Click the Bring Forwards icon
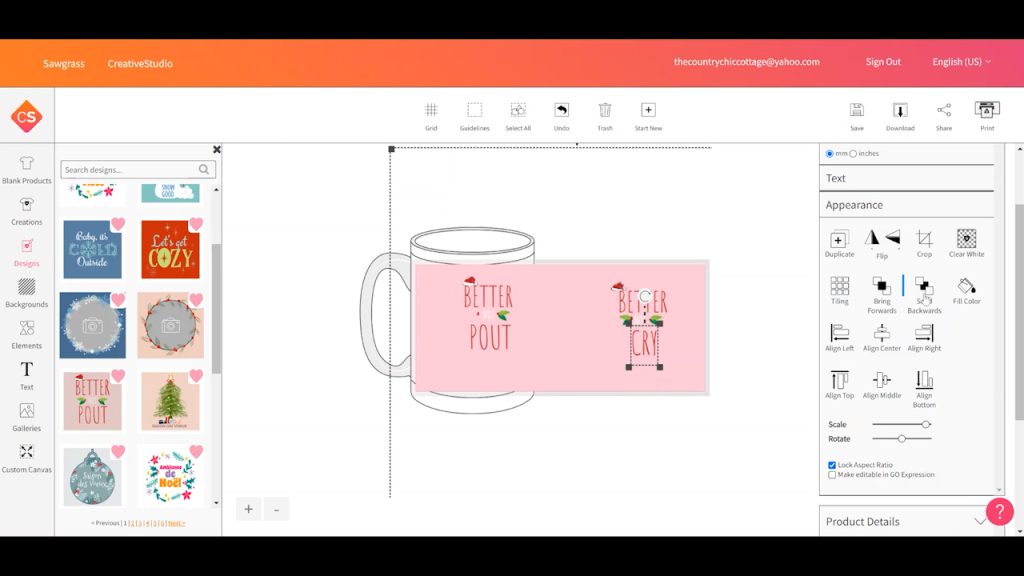 (881, 287)
